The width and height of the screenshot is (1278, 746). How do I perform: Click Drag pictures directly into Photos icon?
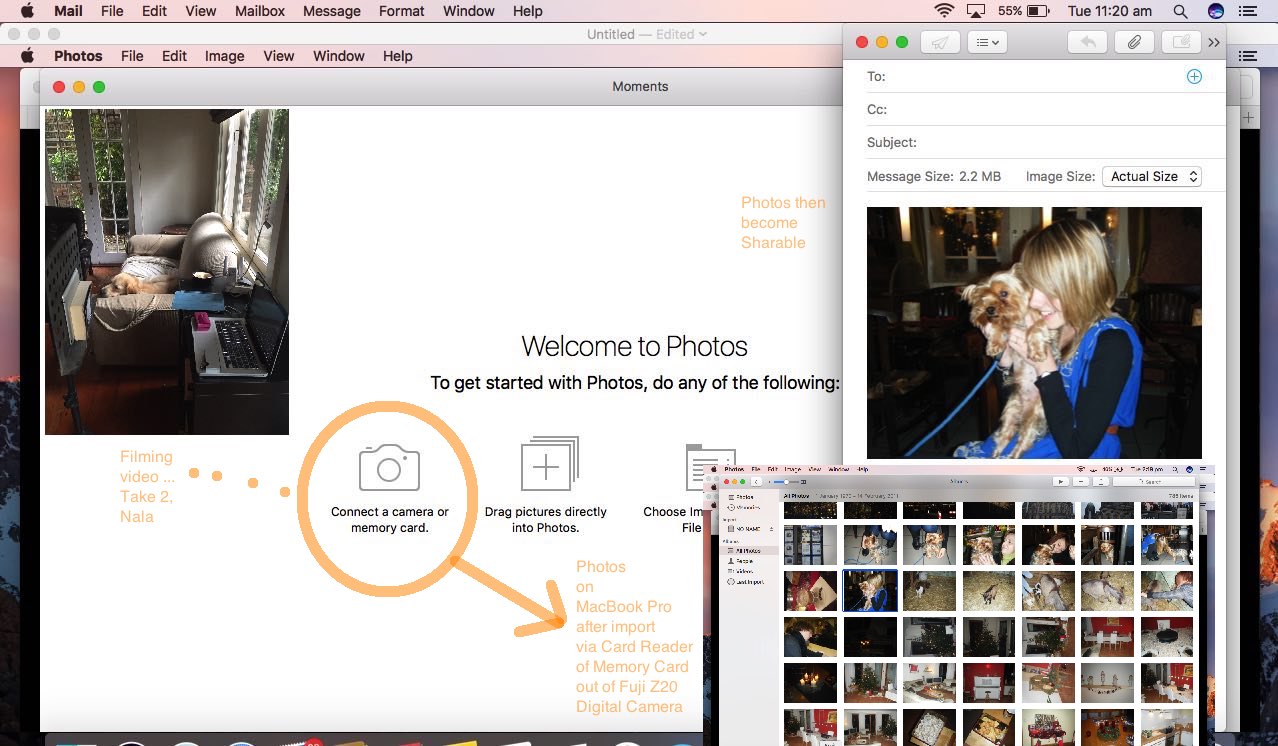tap(549, 463)
